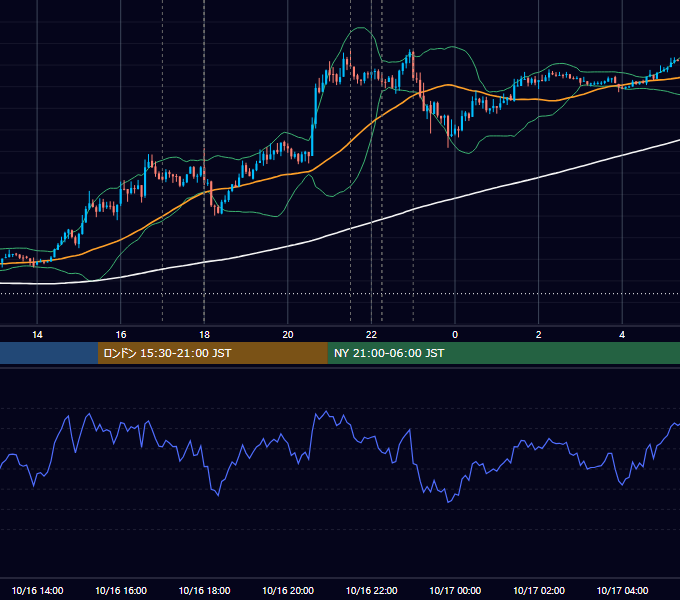Click the 10/16 14:00 time label
The height and width of the screenshot is (600, 680).
(37, 590)
